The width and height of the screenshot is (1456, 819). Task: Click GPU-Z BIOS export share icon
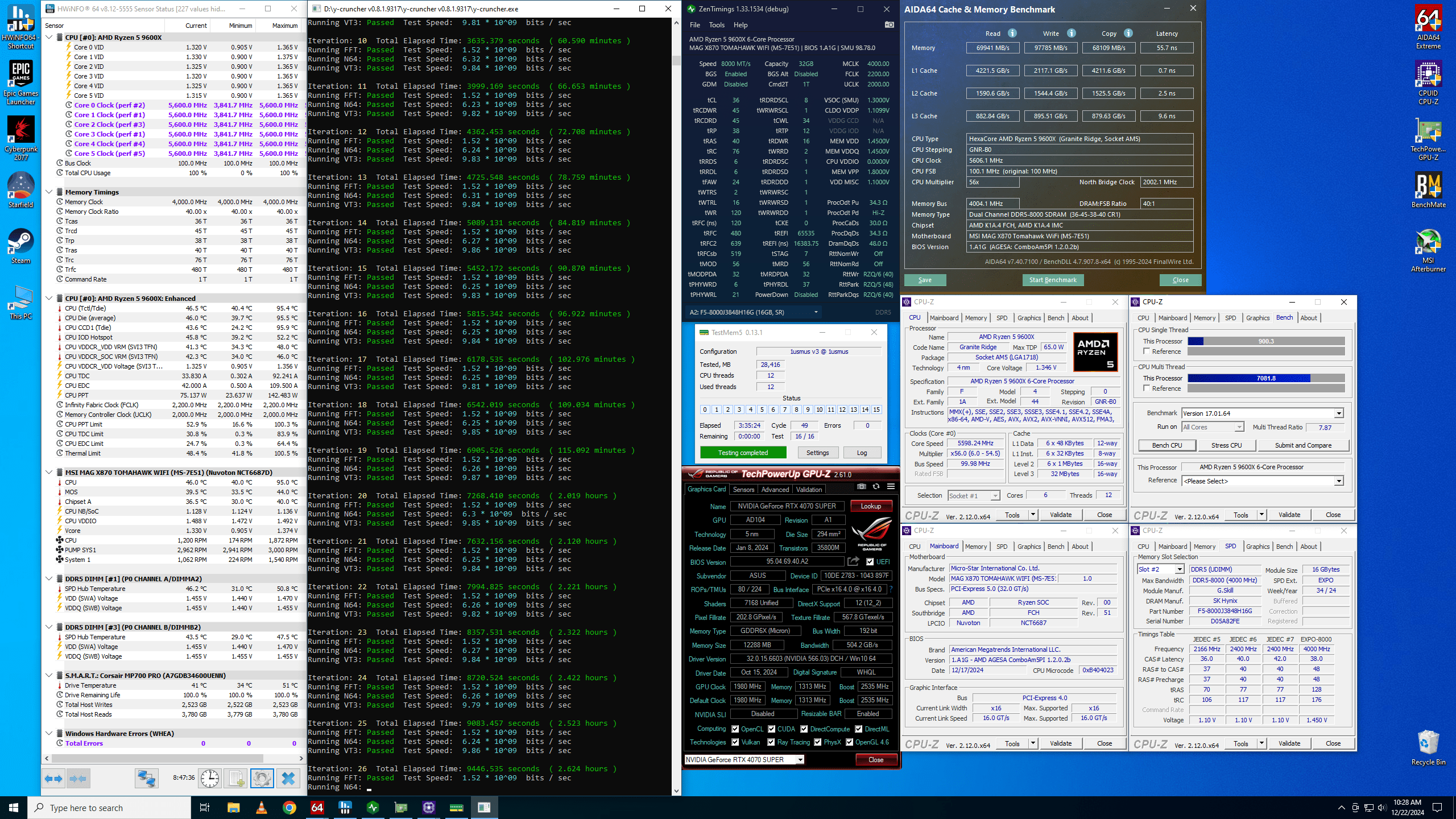point(853,561)
